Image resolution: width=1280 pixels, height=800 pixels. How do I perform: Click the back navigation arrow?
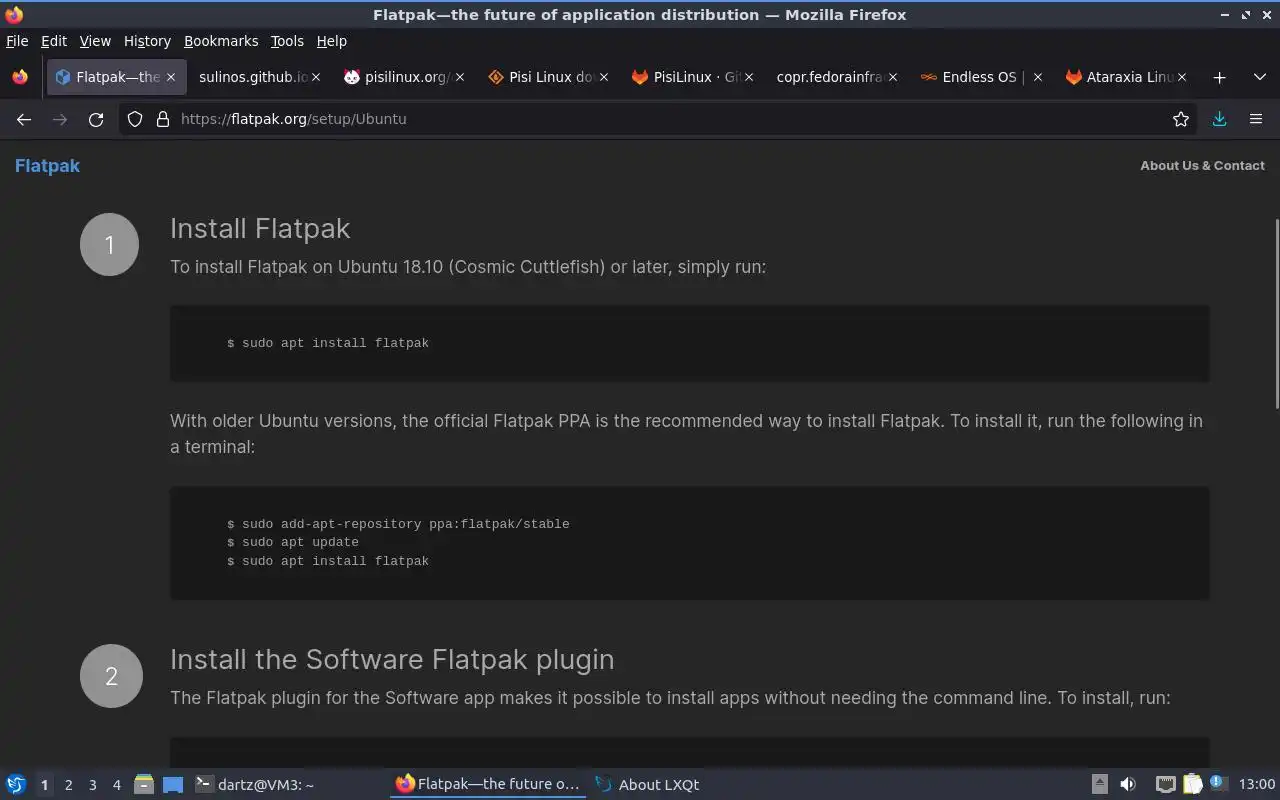coord(24,119)
